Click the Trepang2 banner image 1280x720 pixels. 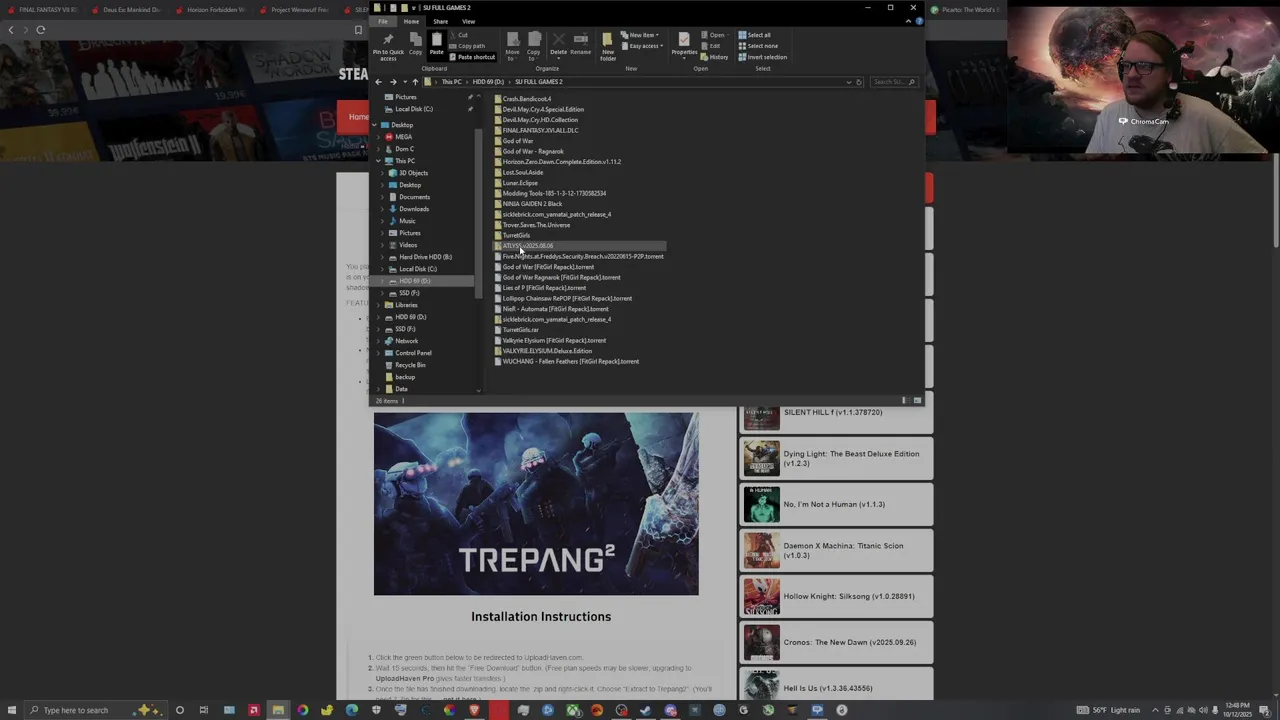coord(536,504)
